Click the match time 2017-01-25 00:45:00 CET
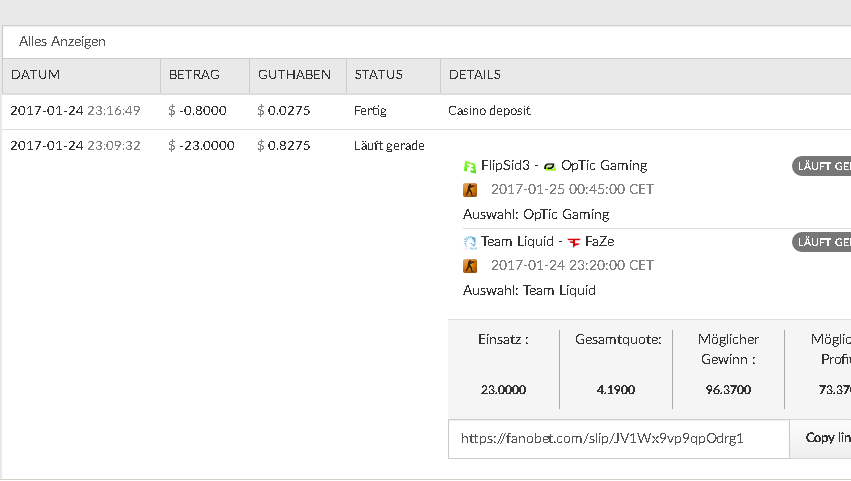The width and height of the screenshot is (851, 481). pyautogui.click(x=573, y=189)
